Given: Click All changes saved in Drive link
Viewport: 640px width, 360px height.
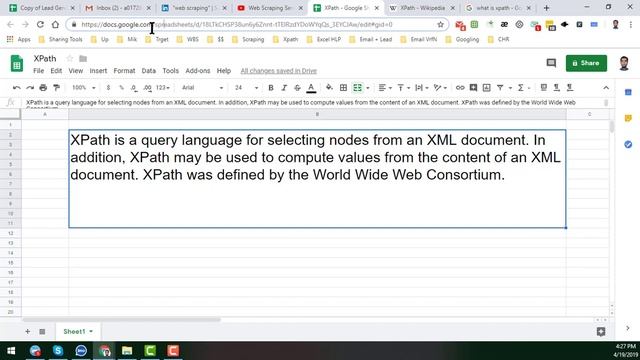Looking at the screenshot, I should click(x=279, y=71).
